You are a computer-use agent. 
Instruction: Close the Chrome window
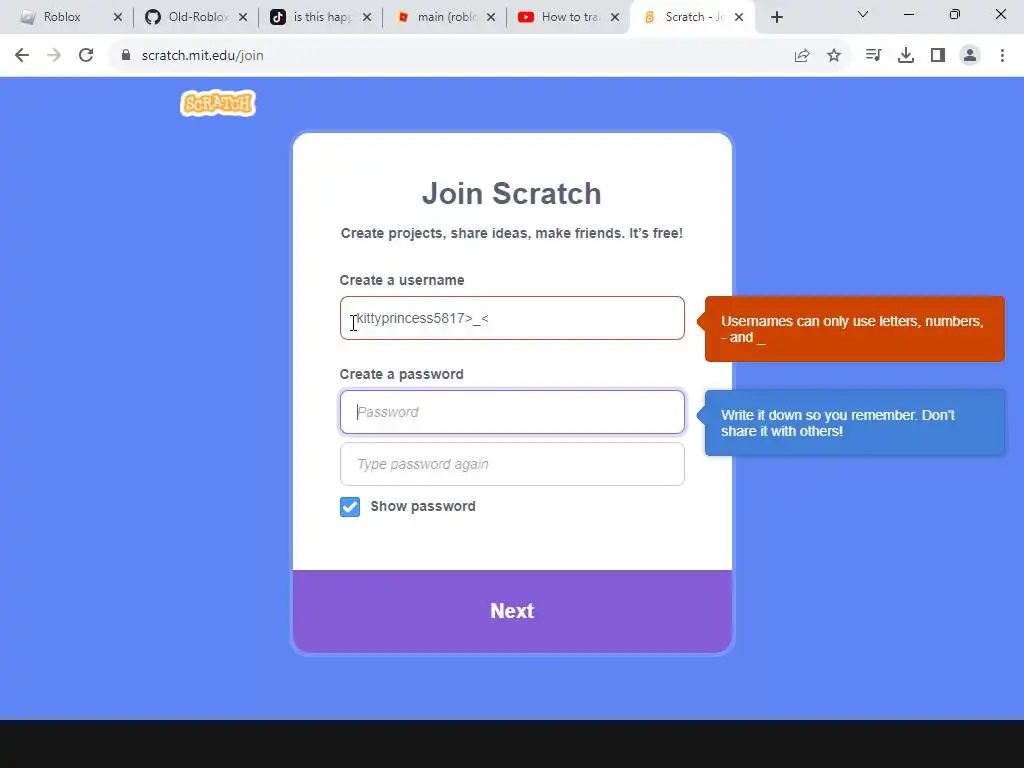tap(1000, 14)
